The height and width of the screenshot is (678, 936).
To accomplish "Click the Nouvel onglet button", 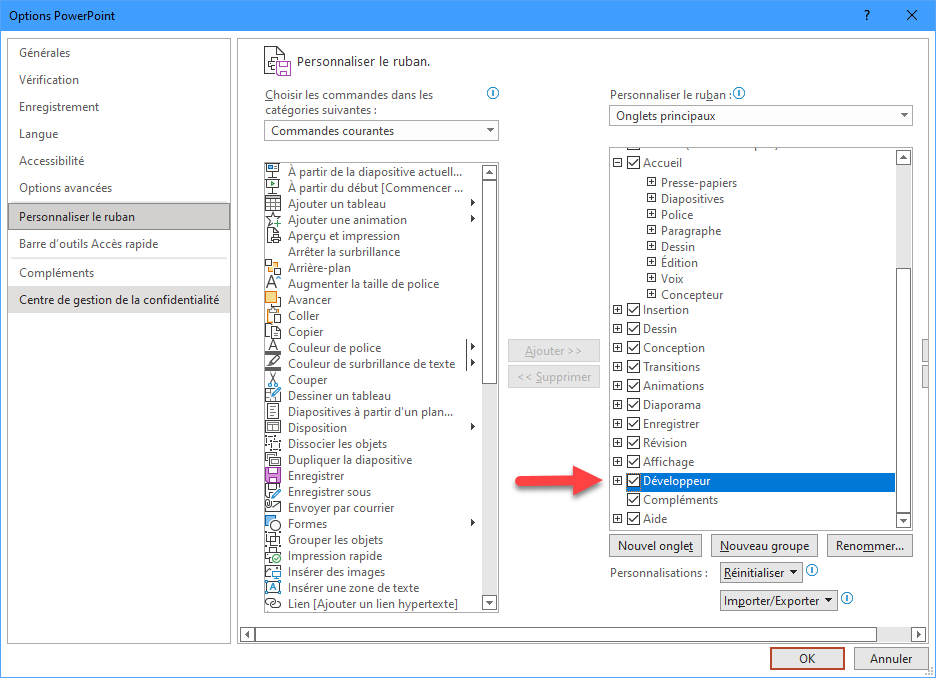I will [655, 546].
